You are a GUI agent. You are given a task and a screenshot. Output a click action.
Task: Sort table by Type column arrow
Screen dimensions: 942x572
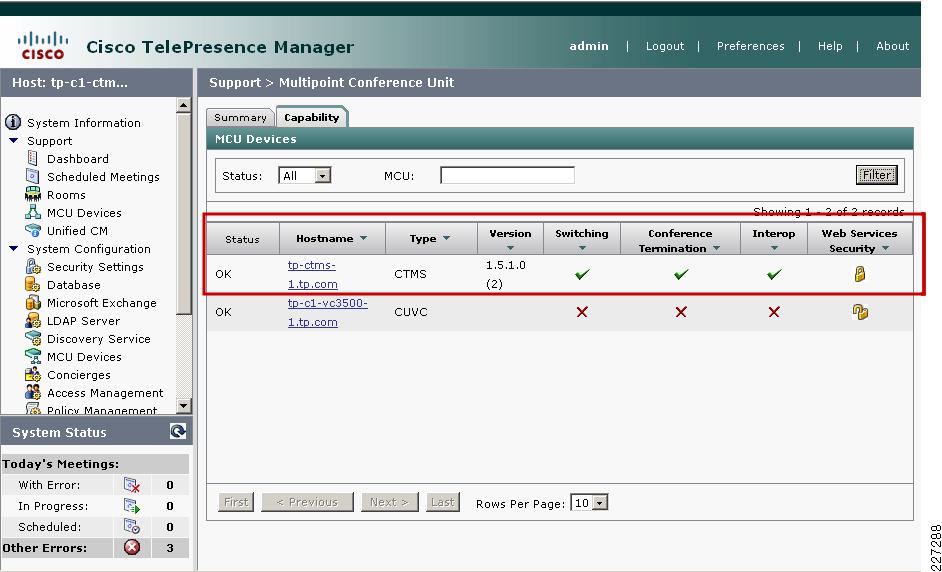coord(446,239)
